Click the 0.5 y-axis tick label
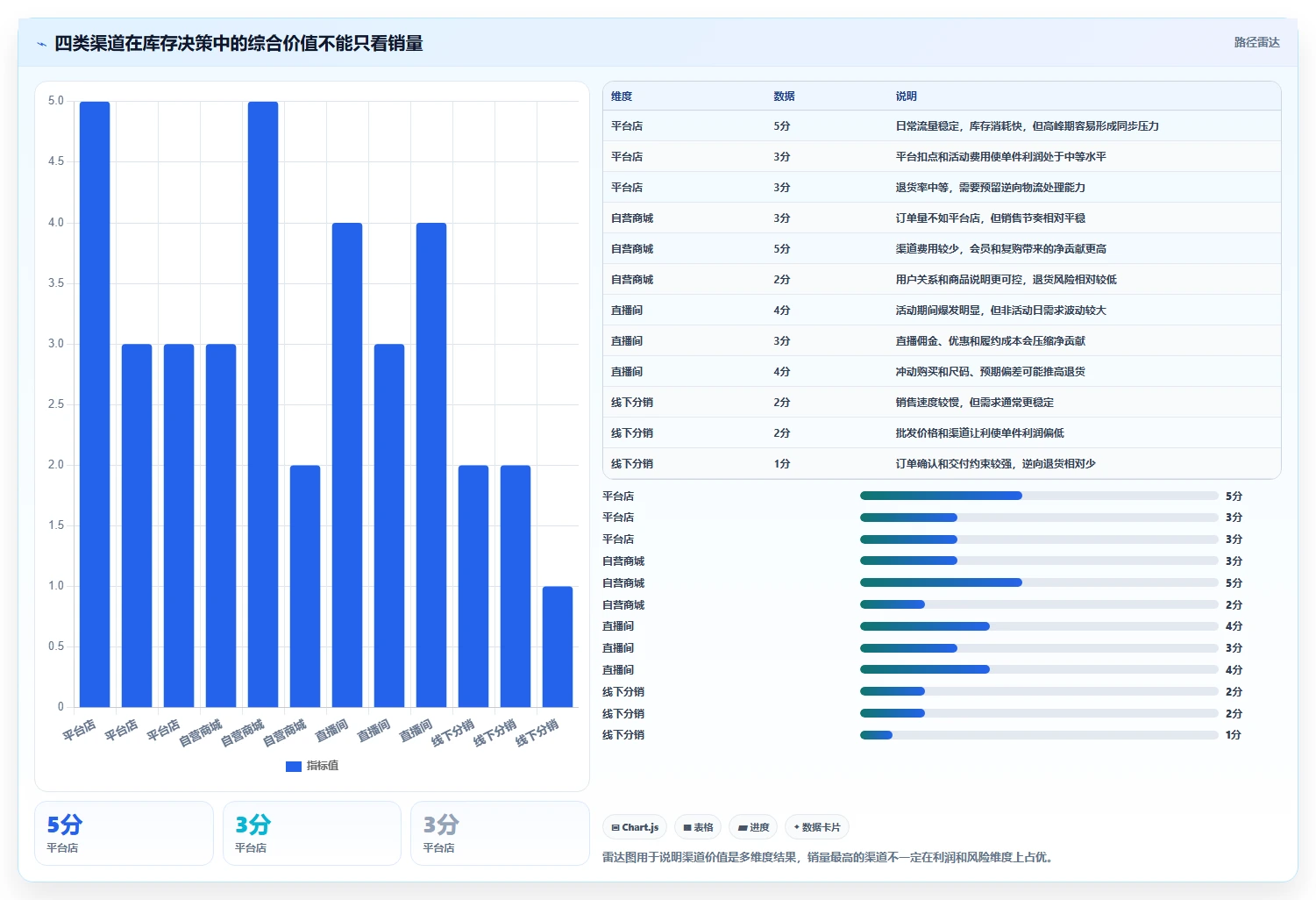The width and height of the screenshot is (1316, 900). [56, 646]
